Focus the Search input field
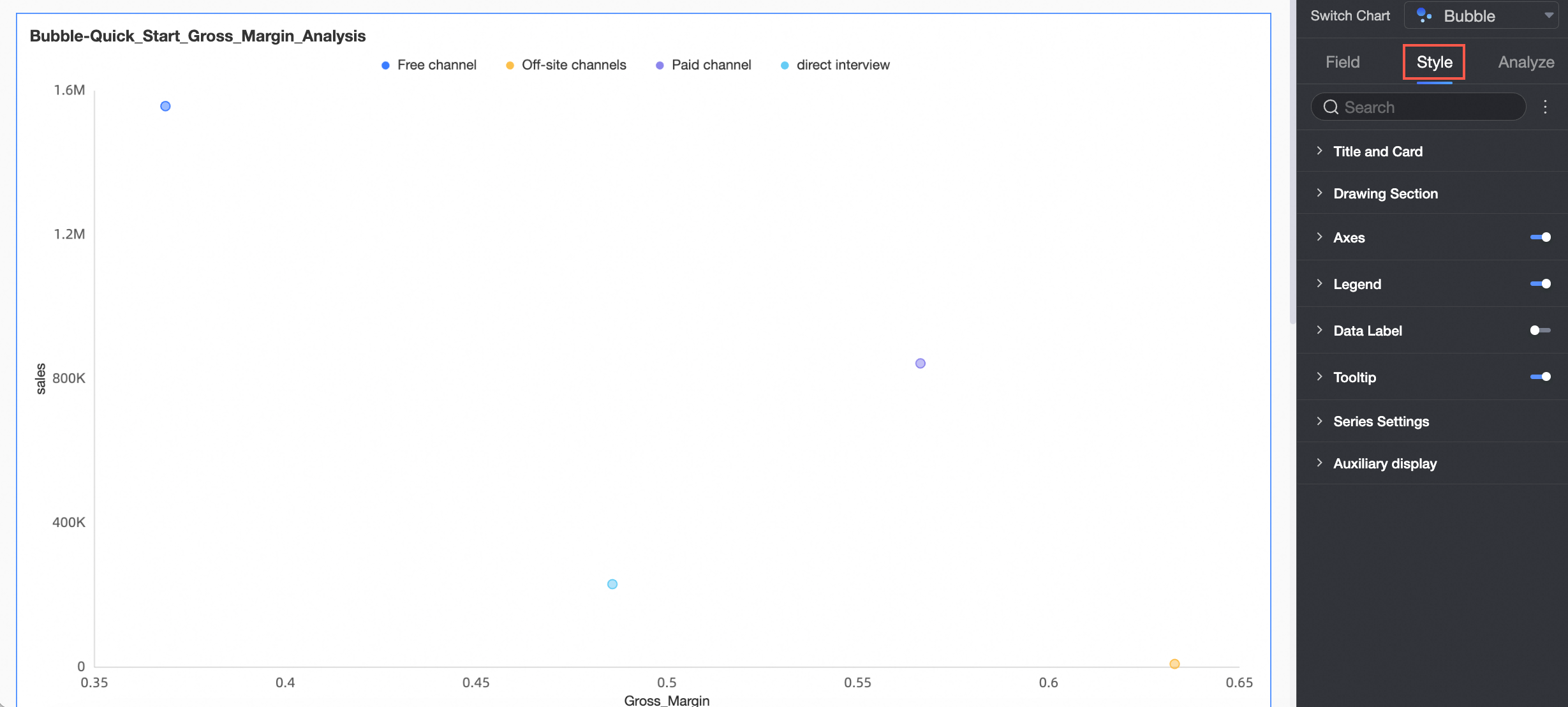1568x707 pixels. pyautogui.click(x=1429, y=107)
